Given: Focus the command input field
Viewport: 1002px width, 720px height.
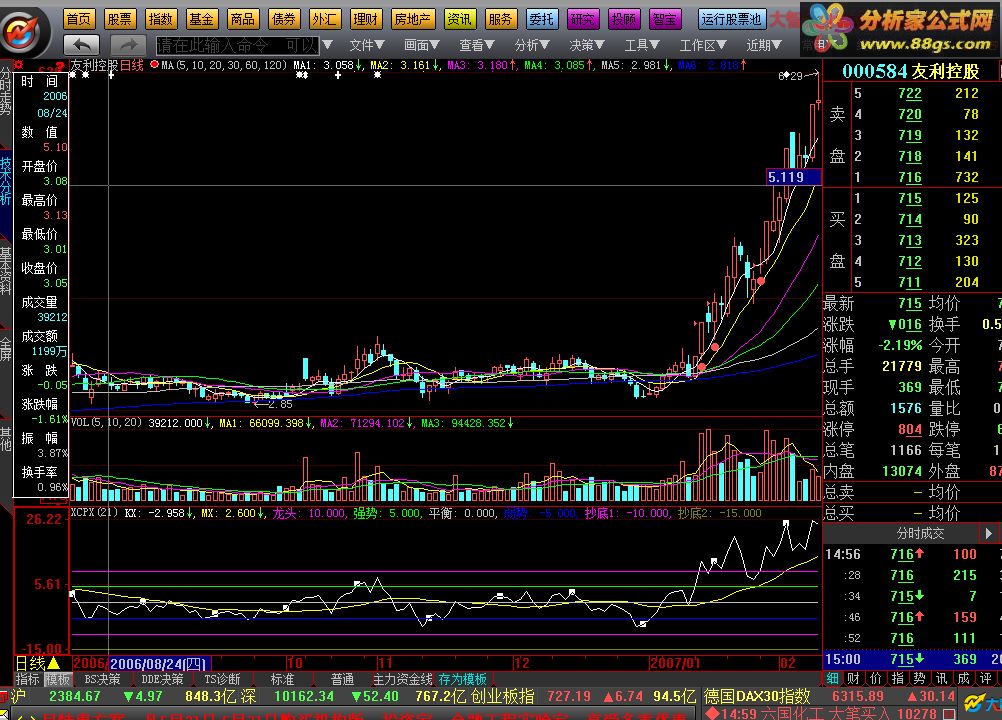Looking at the screenshot, I should pos(237,45).
